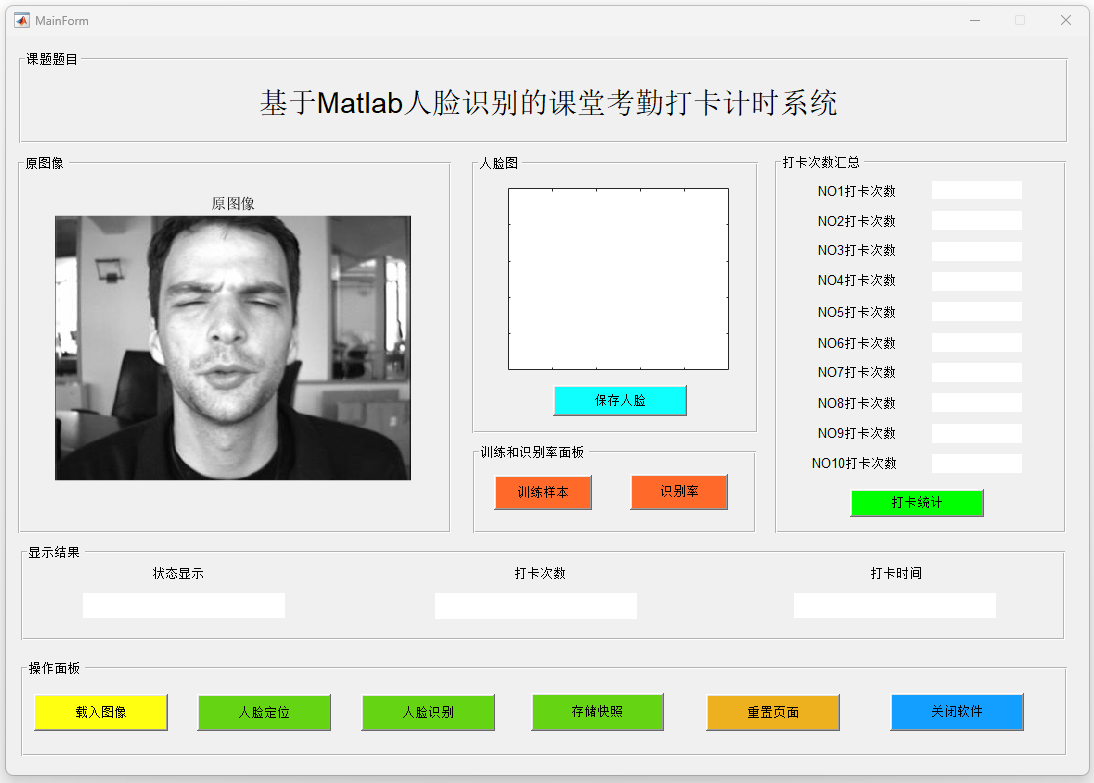Viewport: 1094px width, 783px height.
Task: Close software via 关闭软件 button
Action: pos(957,711)
